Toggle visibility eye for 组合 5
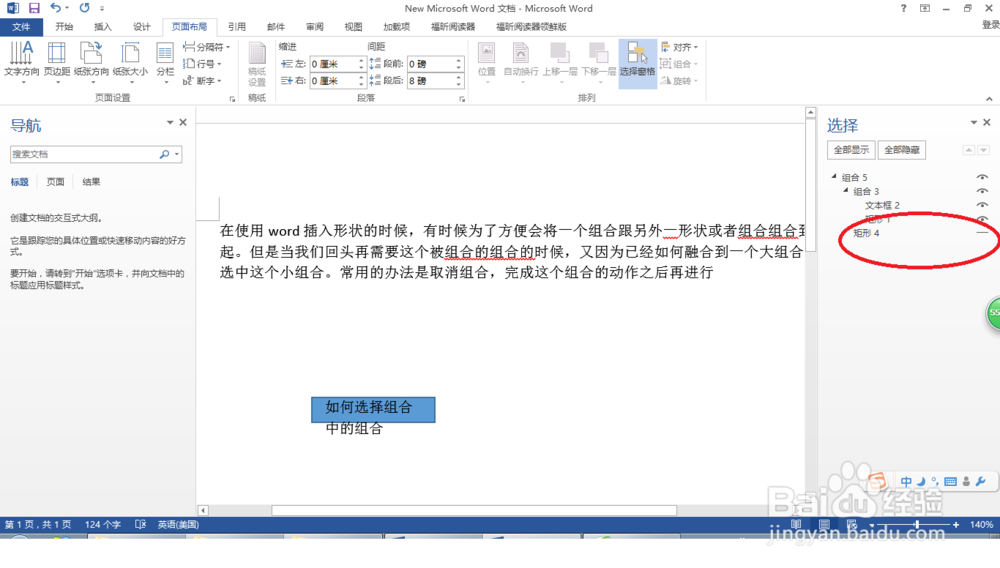1000x568 pixels. 982,177
